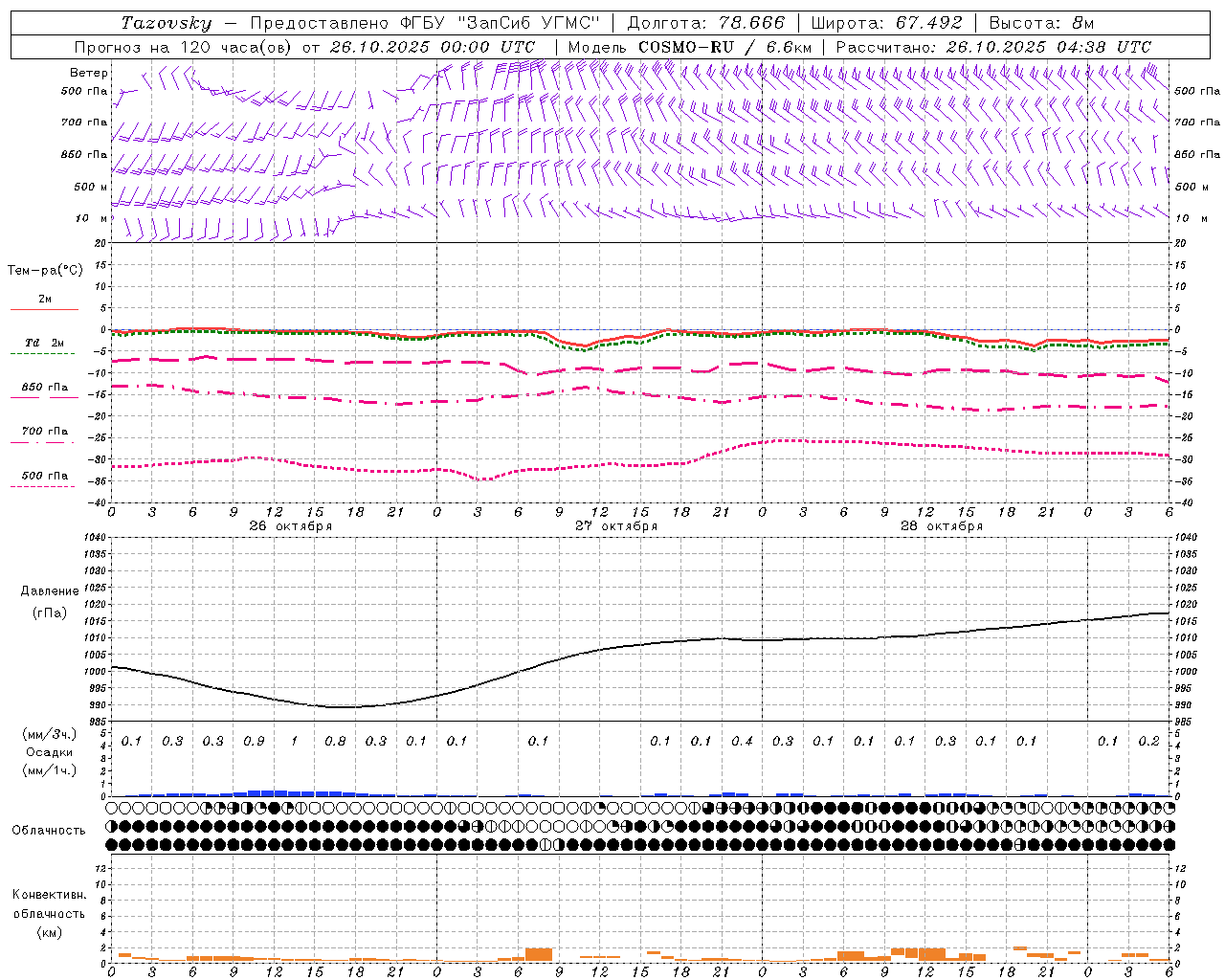Click the red 2м legend line sample
The width and height of the screenshot is (1225, 980).
(x=44, y=309)
